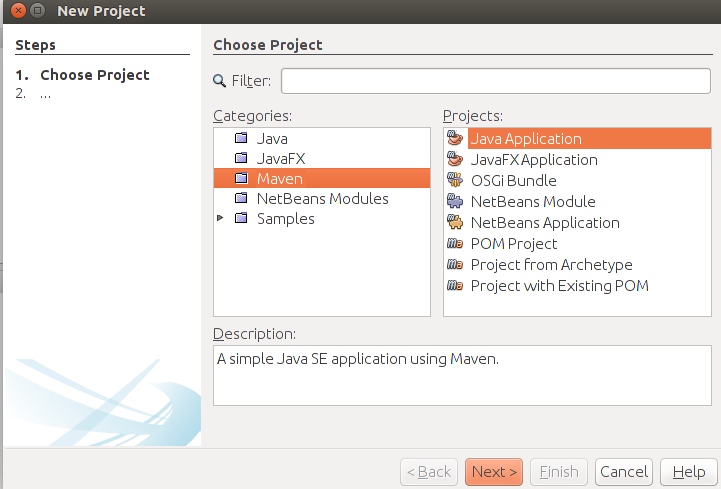Click the OSGi Bundle project icon

point(455,181)
